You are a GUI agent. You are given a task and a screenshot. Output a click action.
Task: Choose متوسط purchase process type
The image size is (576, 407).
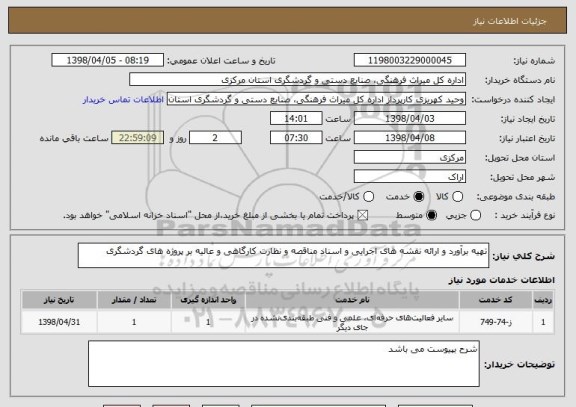431,216
